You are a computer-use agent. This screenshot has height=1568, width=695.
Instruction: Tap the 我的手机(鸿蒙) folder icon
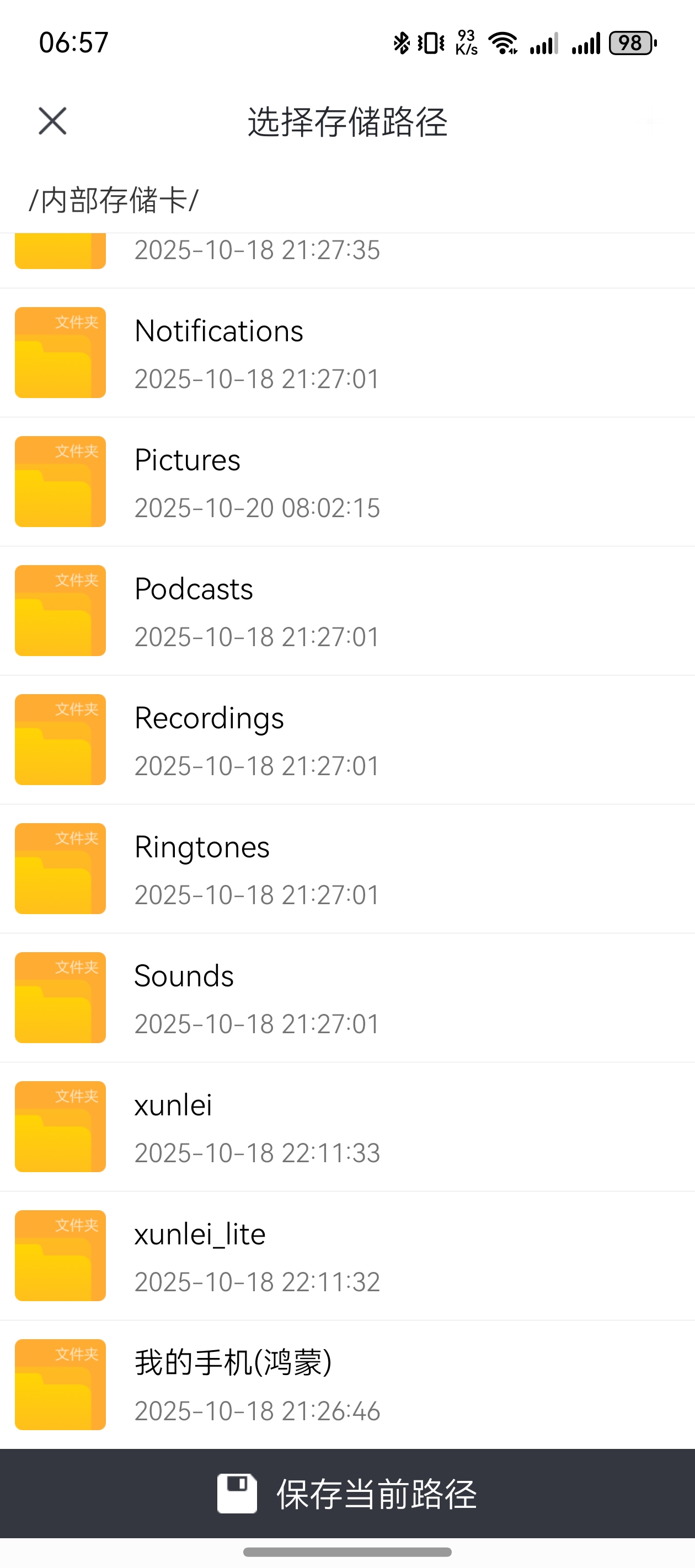coord(60,1385)
